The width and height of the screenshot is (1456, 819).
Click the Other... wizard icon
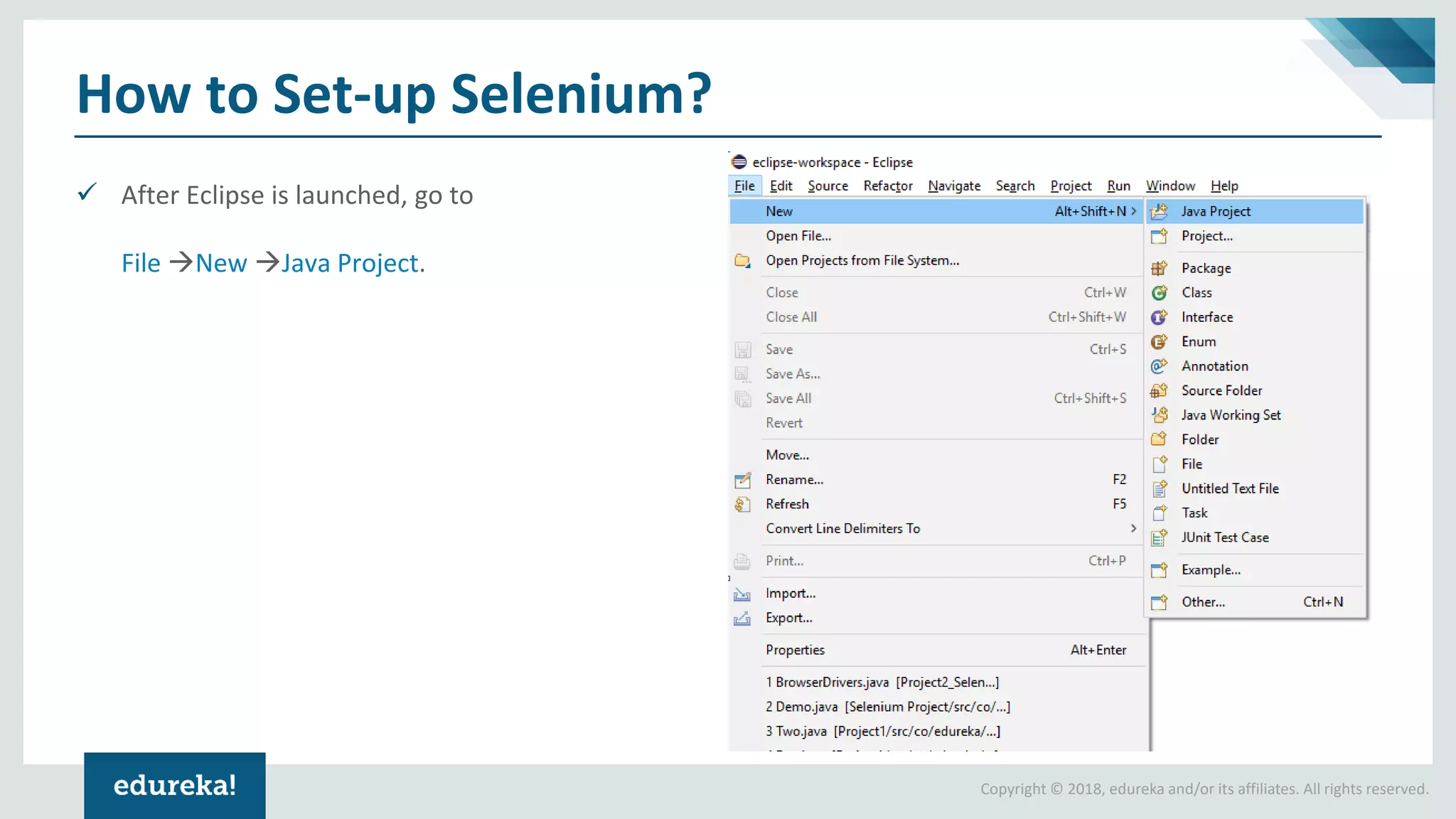[x=1160, y=602]
